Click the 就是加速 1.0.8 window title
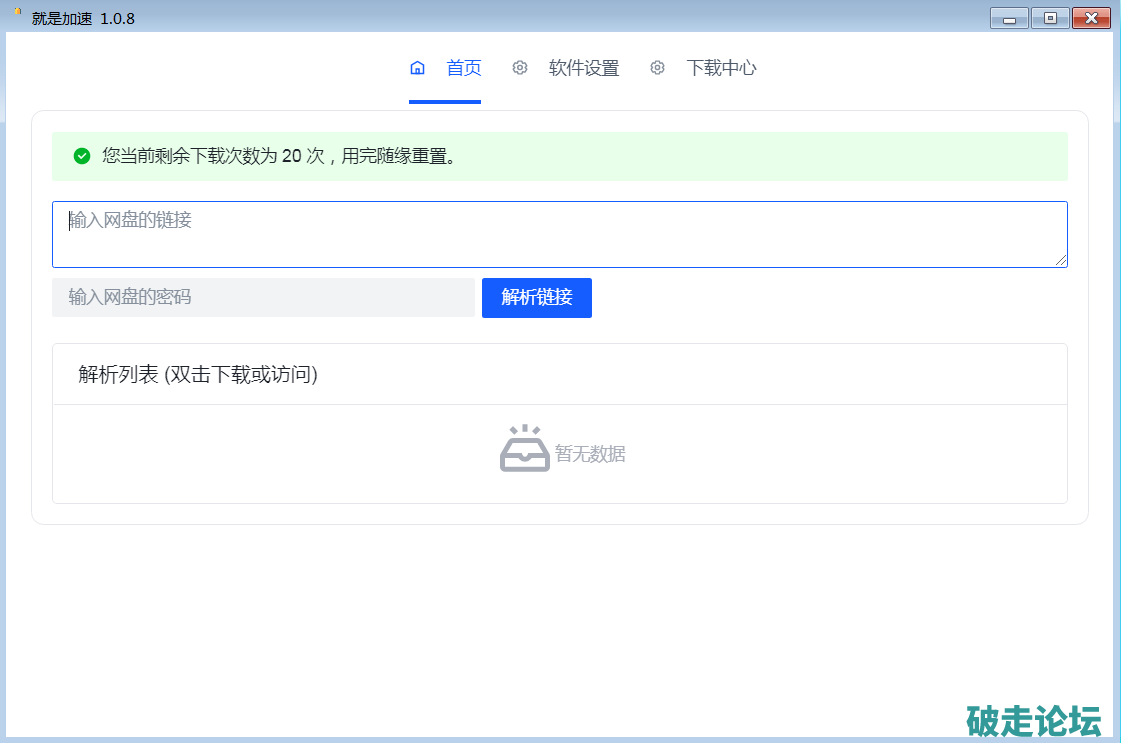 pyautogui.click(x=83, y=18)
